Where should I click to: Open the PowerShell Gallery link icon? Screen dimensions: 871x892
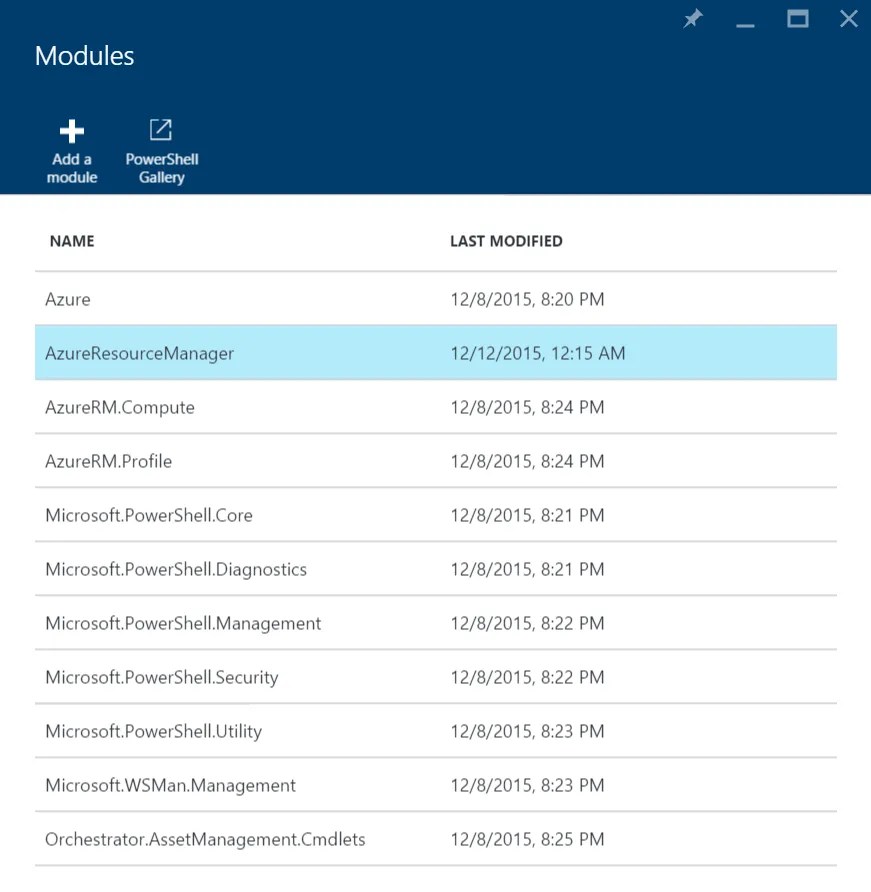[x=161, y=130]
